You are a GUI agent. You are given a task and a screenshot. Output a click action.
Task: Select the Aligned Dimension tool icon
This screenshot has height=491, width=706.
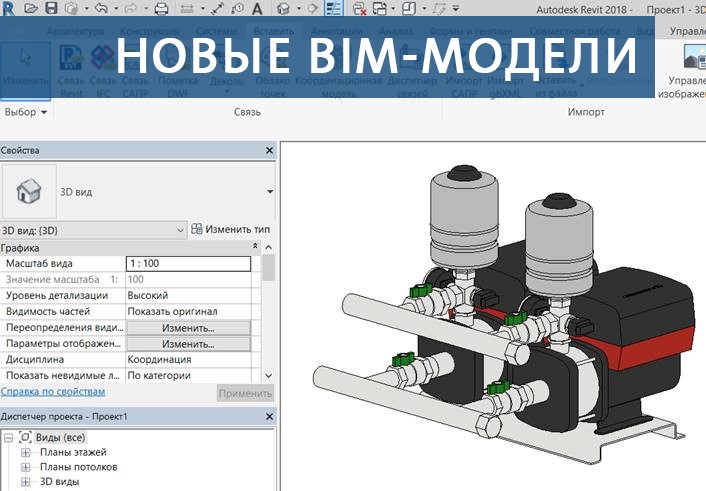[217, 8]
